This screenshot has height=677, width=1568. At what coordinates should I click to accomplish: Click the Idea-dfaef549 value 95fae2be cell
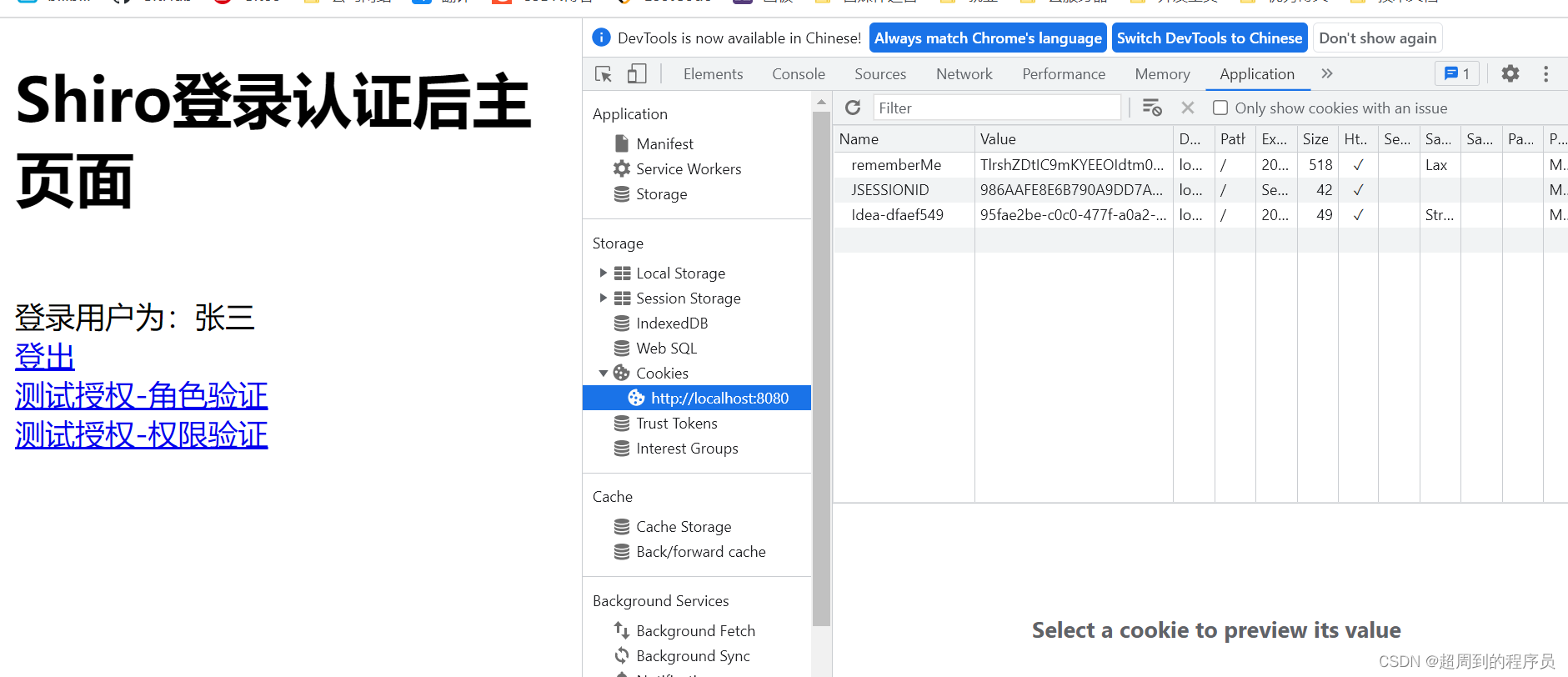[x=1074, y=214]
